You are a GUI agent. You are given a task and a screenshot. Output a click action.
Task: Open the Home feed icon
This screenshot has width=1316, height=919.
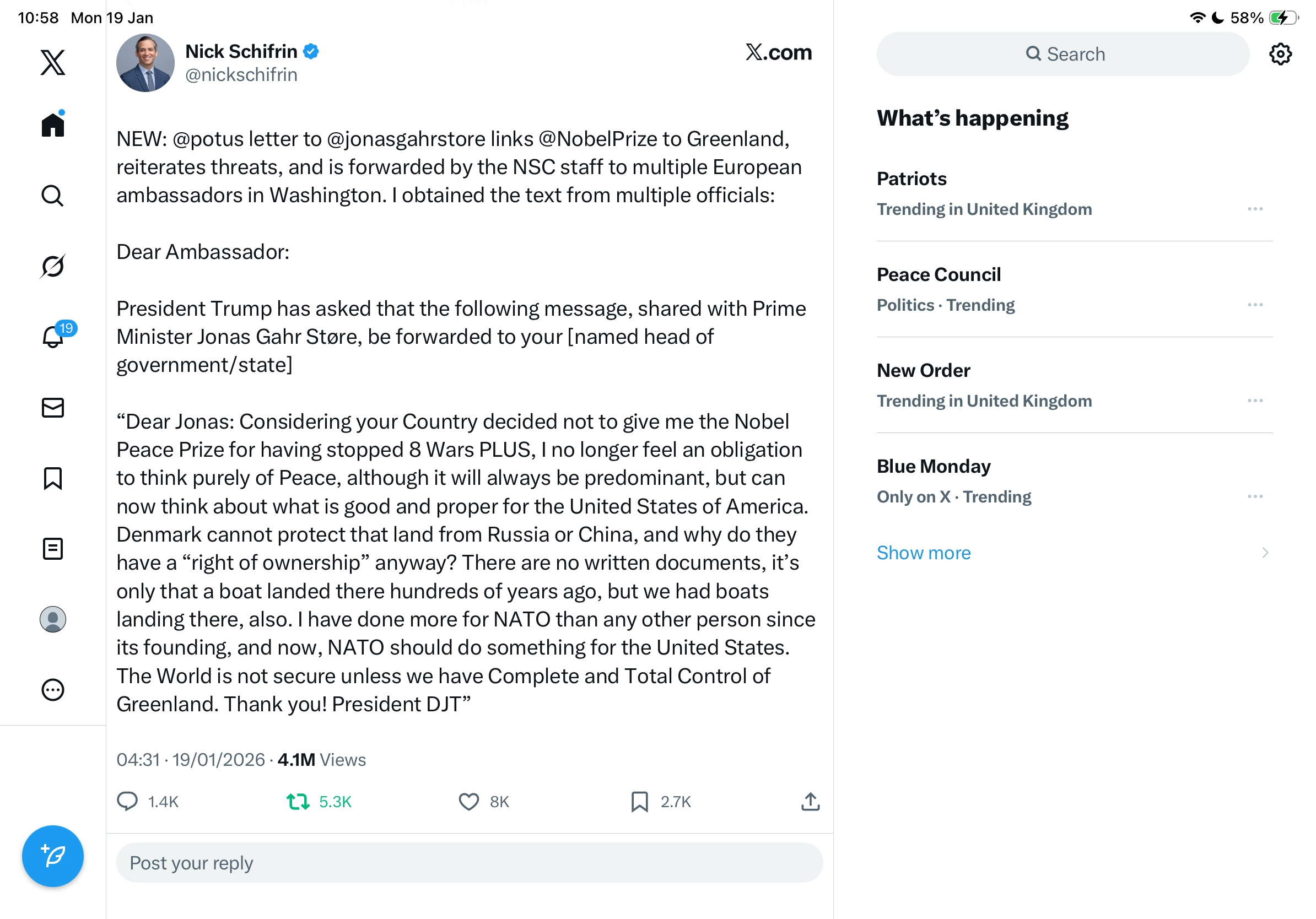click(53, 125)
